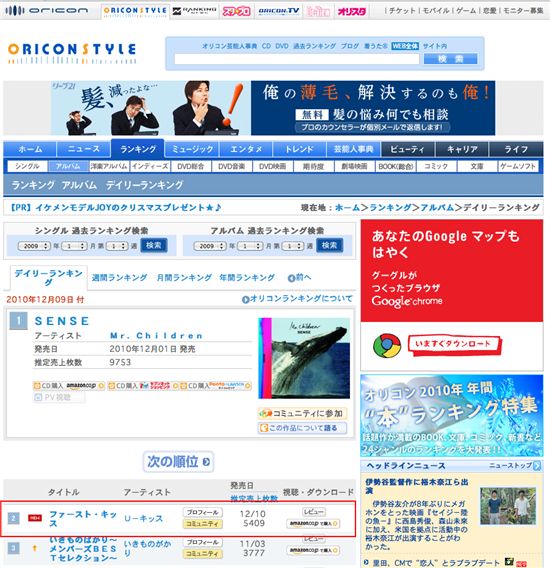This screenshot has width=550, height=568.
Task: Open オリコンランキングについて info link
Action: coord(297,299)
